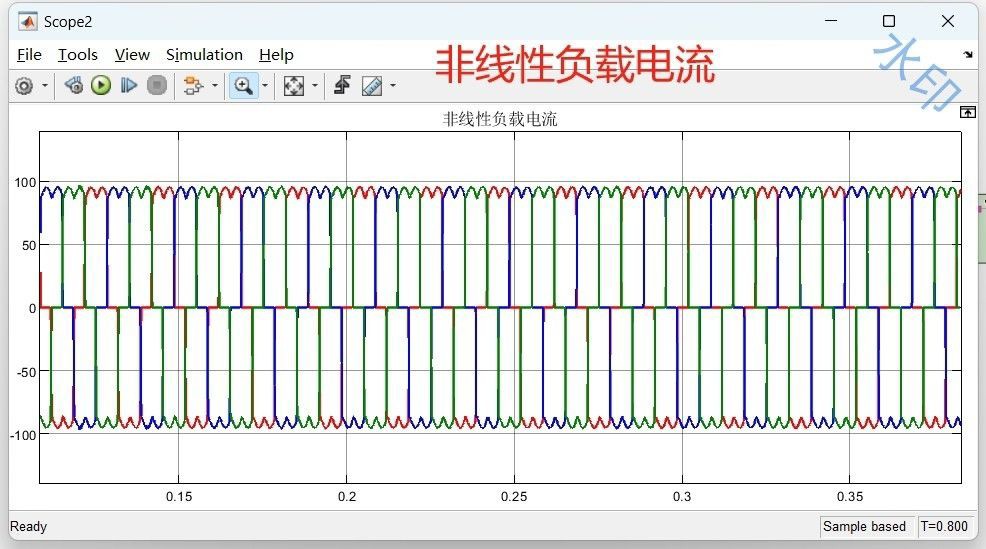Select the Cursor Measurements ruler icon
Image resolution: width=986 pixels, height=549 pixels.
click(372, 86)
